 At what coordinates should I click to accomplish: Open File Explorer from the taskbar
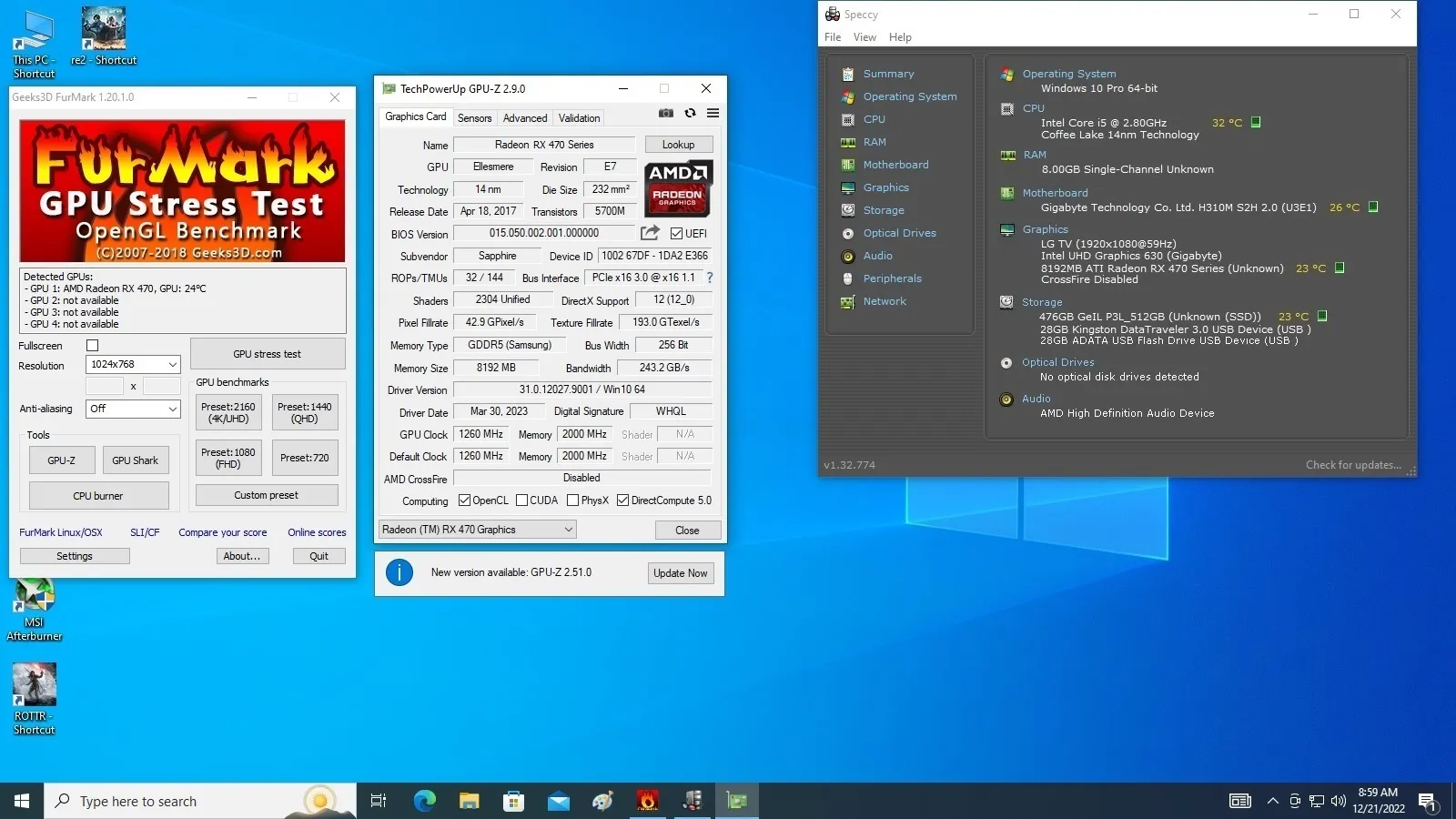coord(470,801)
